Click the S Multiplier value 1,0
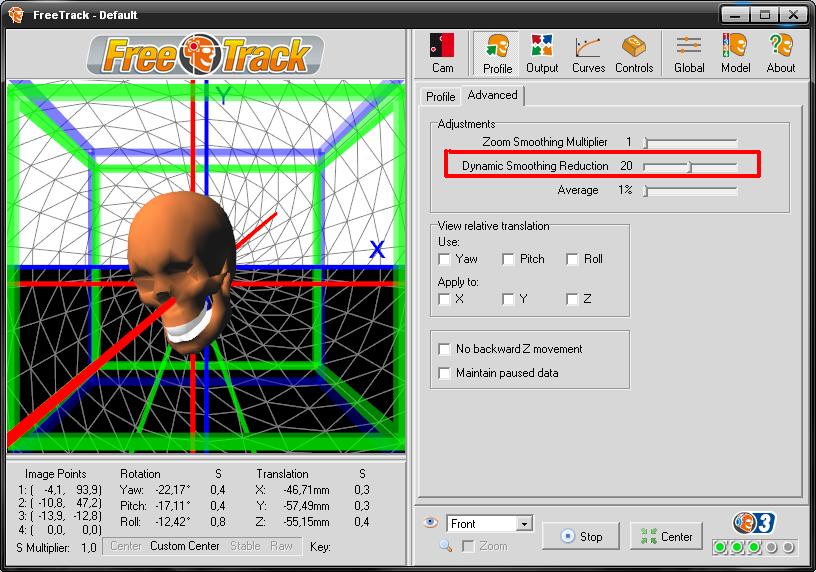The image size is (816, 572). (88, 548)
